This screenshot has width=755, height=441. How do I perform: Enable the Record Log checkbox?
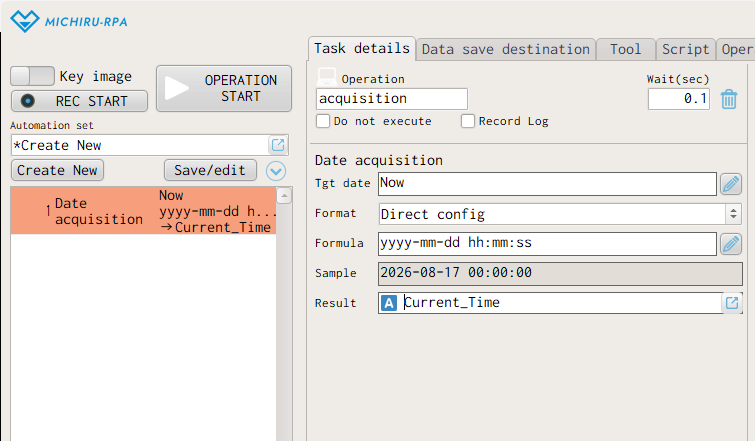coord(467,121)
